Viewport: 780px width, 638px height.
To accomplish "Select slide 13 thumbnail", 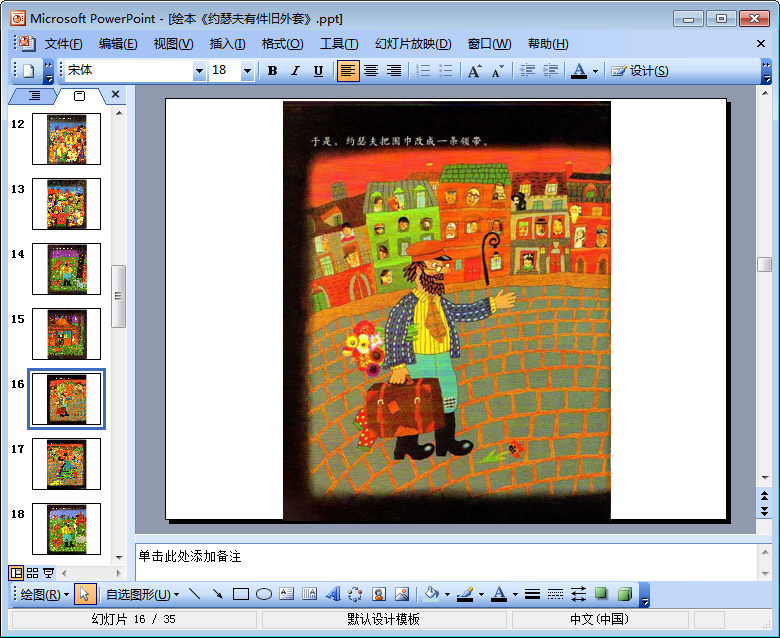I will pyautogui.click(x=66, y=204).
